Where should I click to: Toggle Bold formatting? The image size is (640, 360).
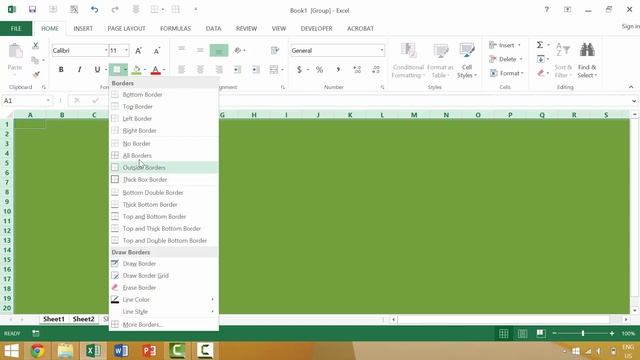[x=61, y=70]
